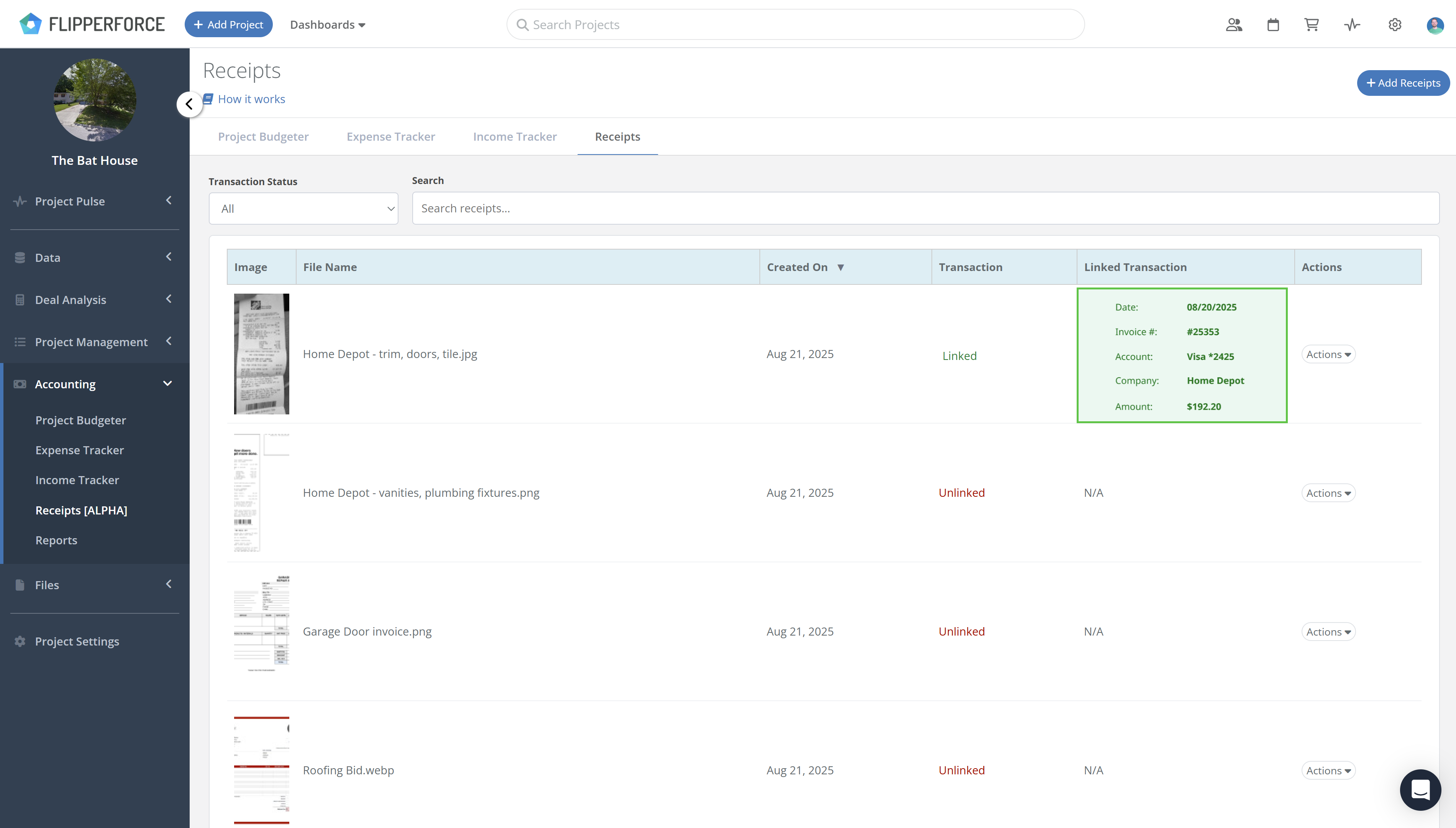Open Project Budgeter in sidebar
Screen dimensions: 1456x828
[81, 420]
